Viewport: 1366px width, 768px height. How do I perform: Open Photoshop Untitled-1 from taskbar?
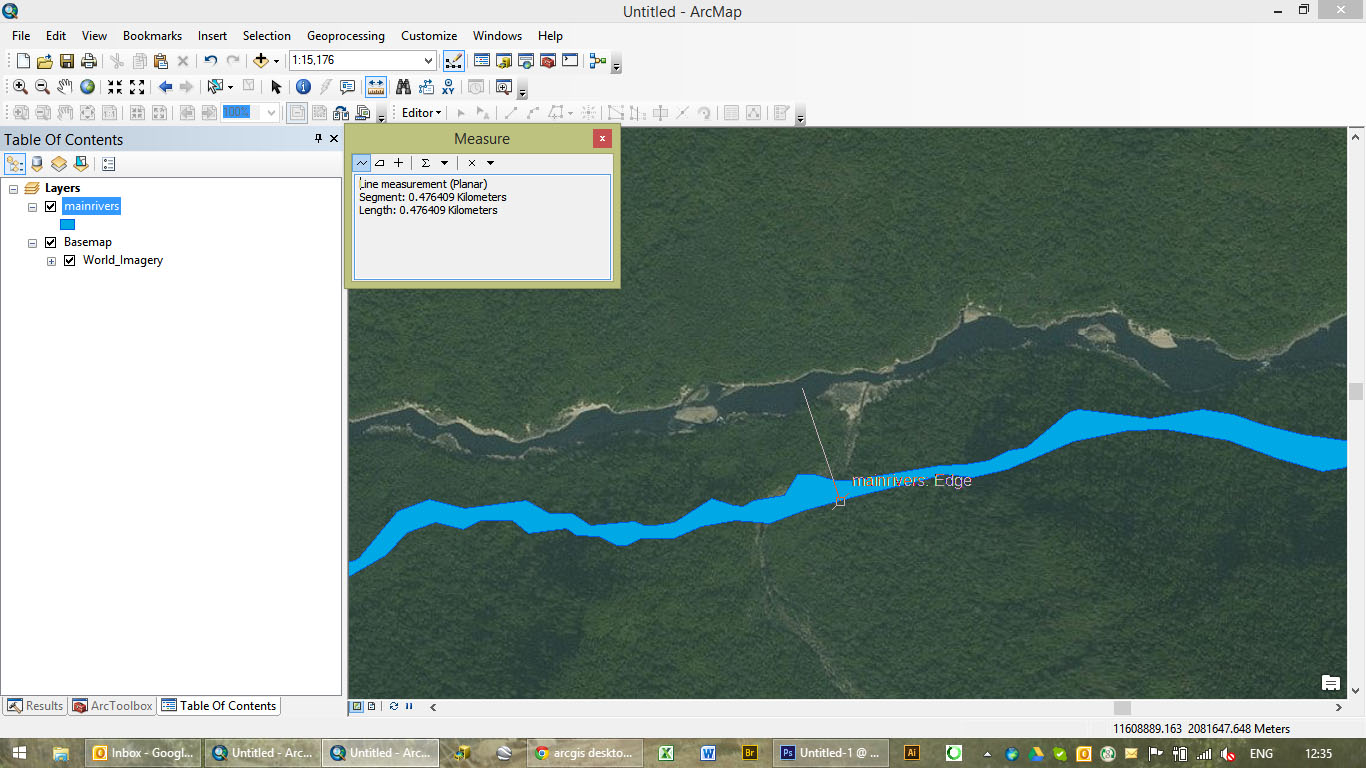(x=832, y=753)
